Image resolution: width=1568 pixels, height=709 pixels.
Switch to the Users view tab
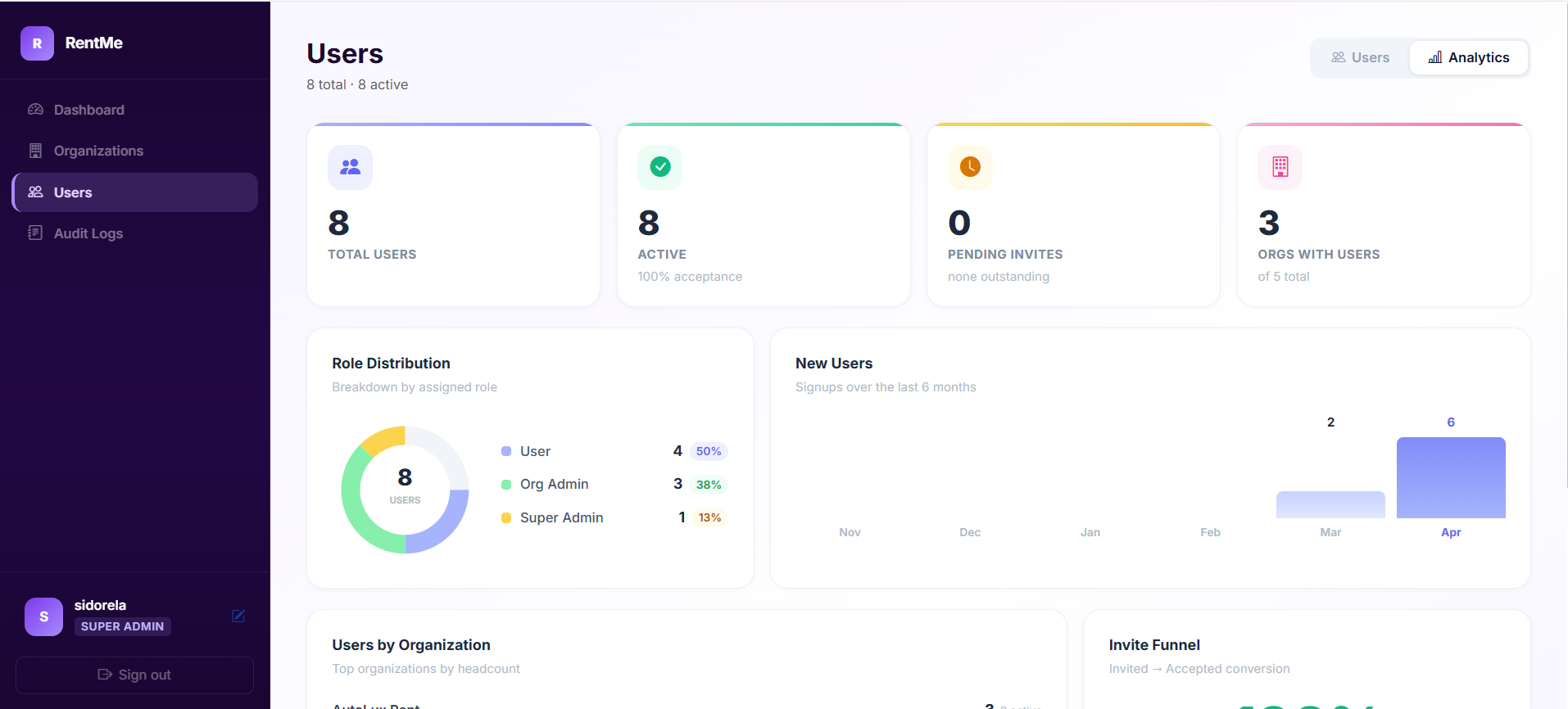1360,57
